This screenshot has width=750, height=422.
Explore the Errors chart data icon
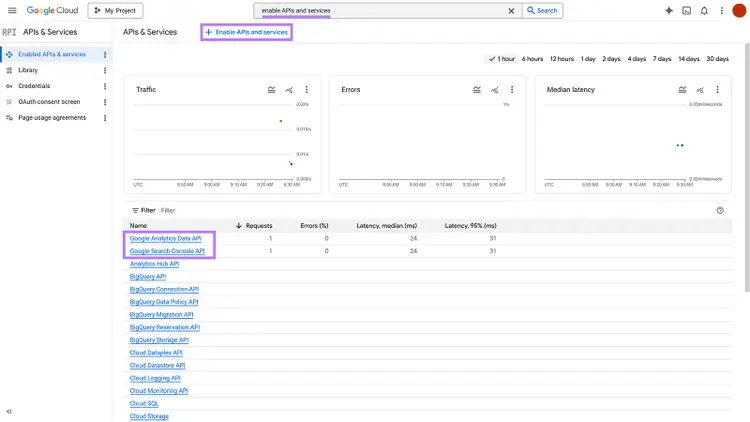(495, 89)
